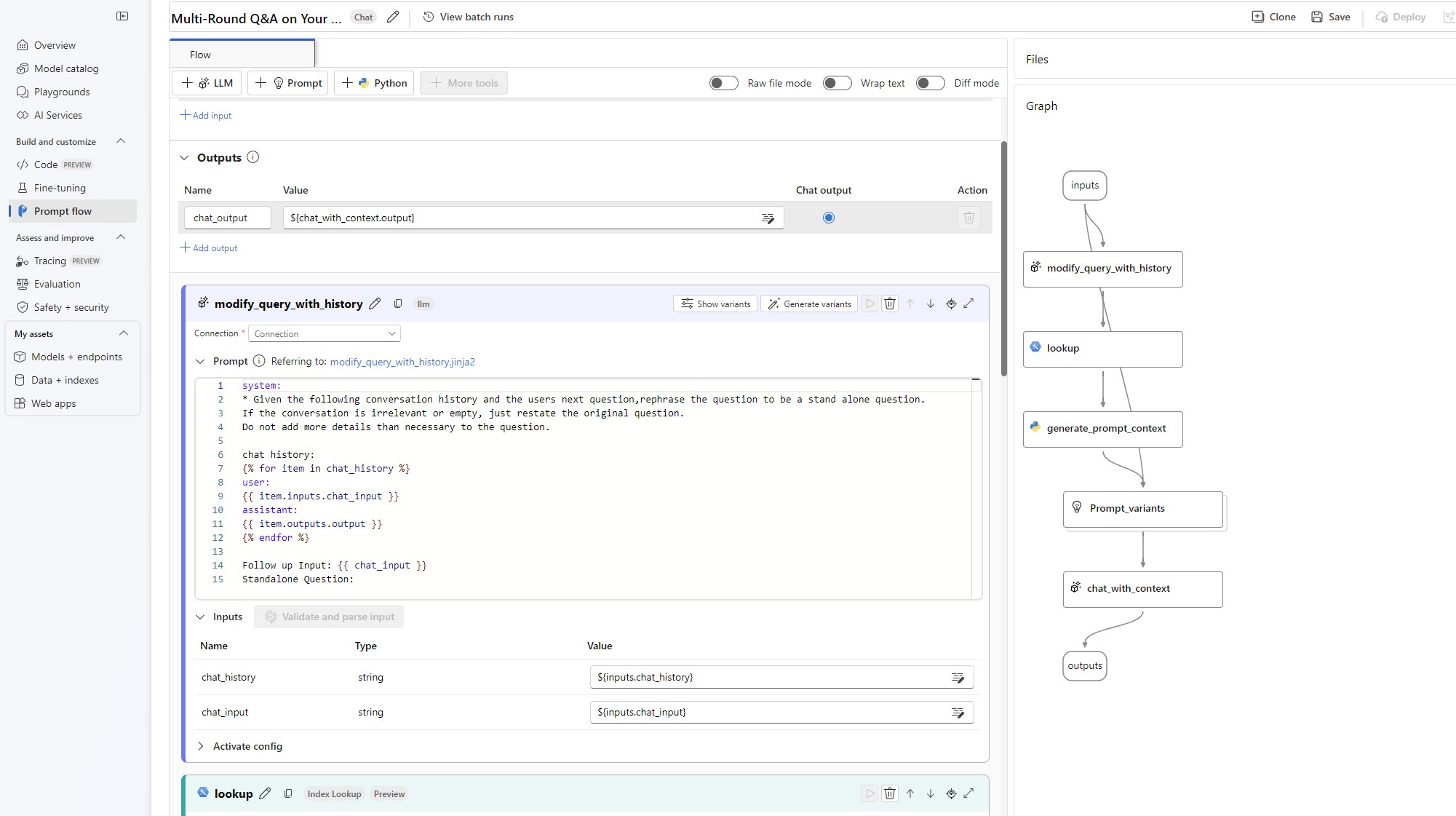Open value picker for chat_output value
1456x816 pixels.
coord(768,218)
